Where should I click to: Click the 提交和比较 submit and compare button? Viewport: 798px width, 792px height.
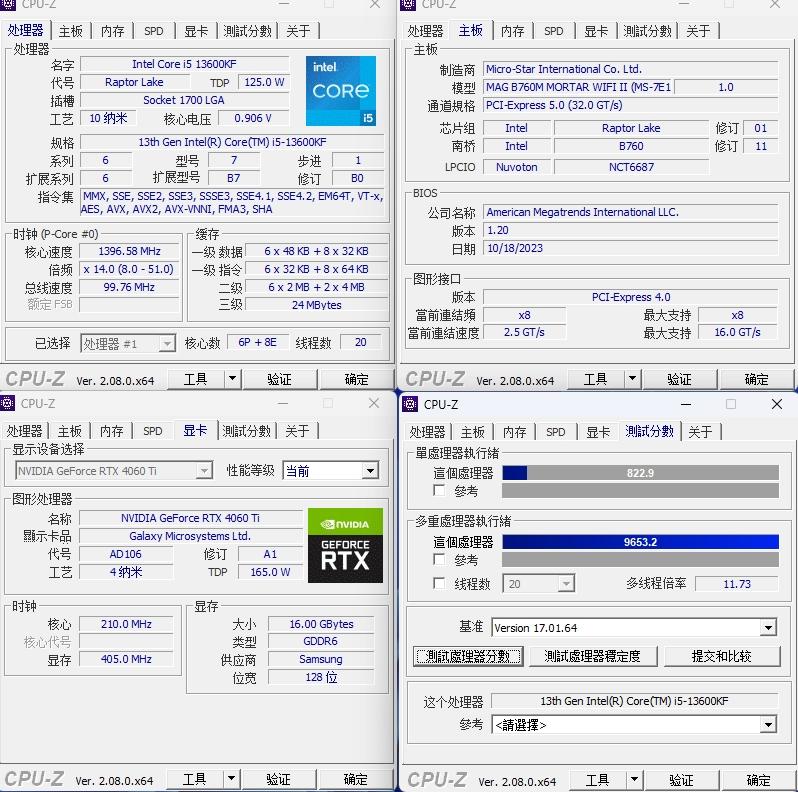pyautogui.click(x=721, y=656)
